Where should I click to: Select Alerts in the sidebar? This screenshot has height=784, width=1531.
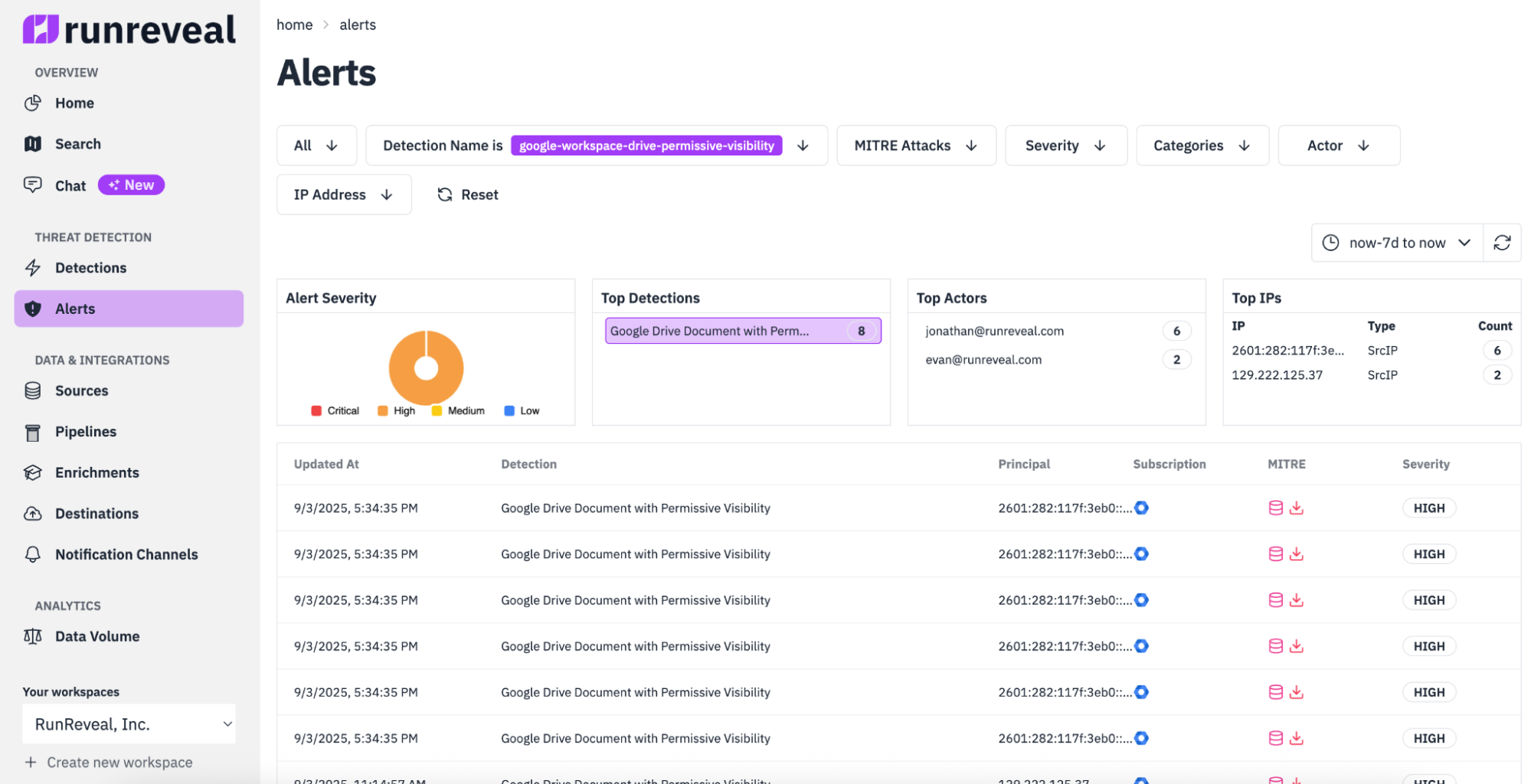pyautogui.click(x=129, y=309)
